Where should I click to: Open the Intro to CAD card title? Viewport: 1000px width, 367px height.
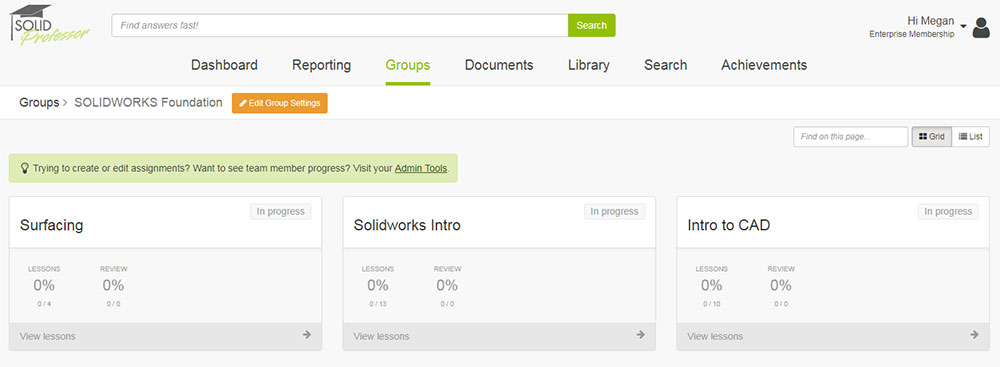pyautogui.click(x=728, y=225)
